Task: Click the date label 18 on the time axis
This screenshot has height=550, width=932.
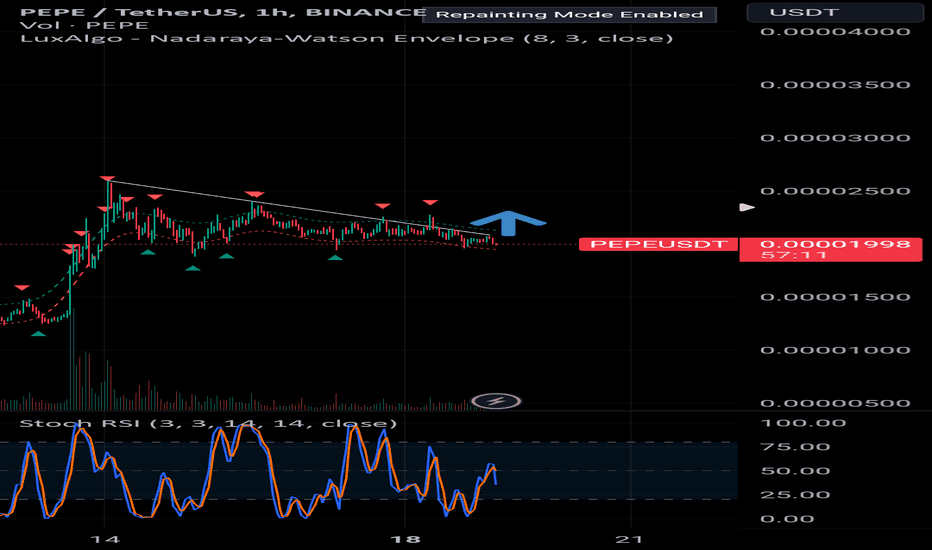Action: point(405,539)
